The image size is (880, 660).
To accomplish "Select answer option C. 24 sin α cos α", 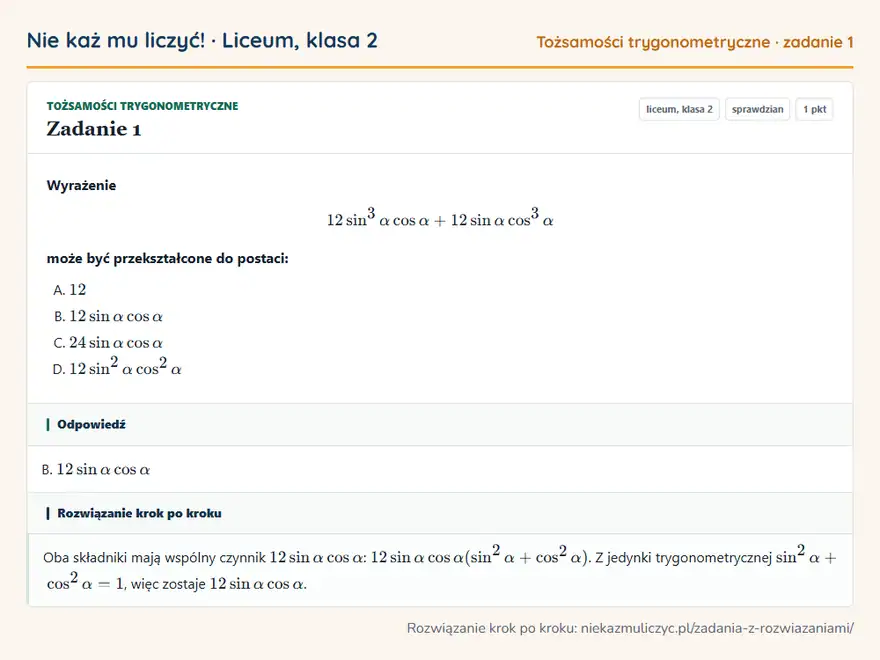I will (x=108, y=342).
